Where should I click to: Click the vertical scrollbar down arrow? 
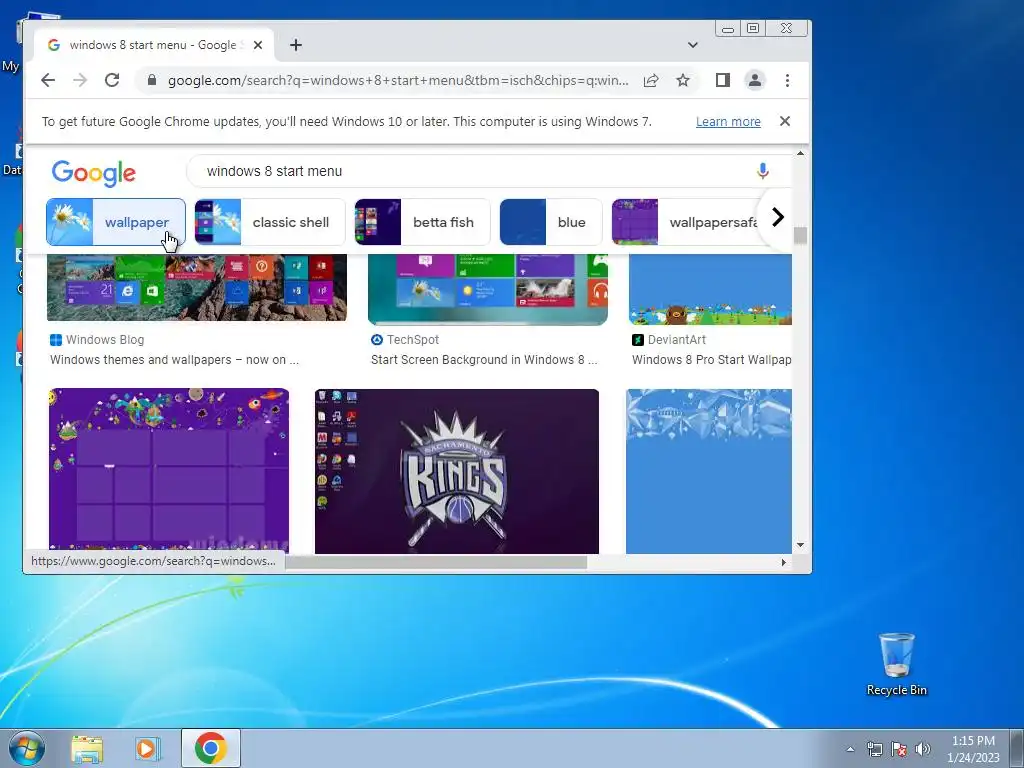click(x=800, y=545)
